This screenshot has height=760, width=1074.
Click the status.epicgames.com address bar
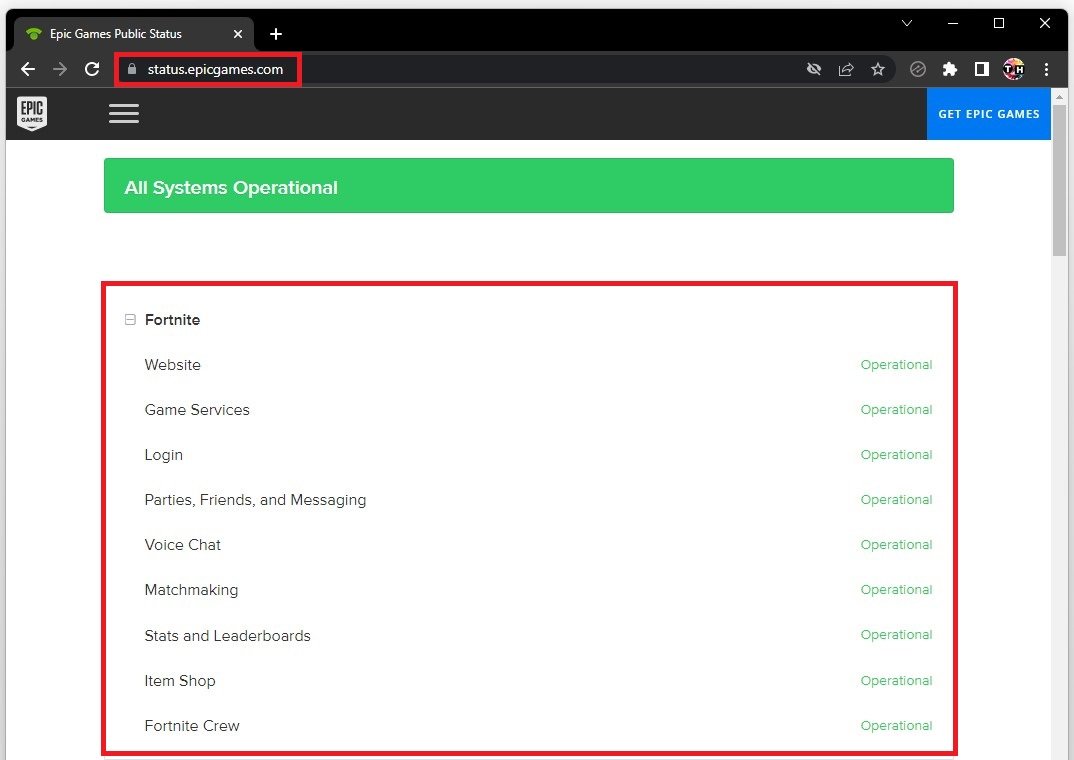[215, 70]
